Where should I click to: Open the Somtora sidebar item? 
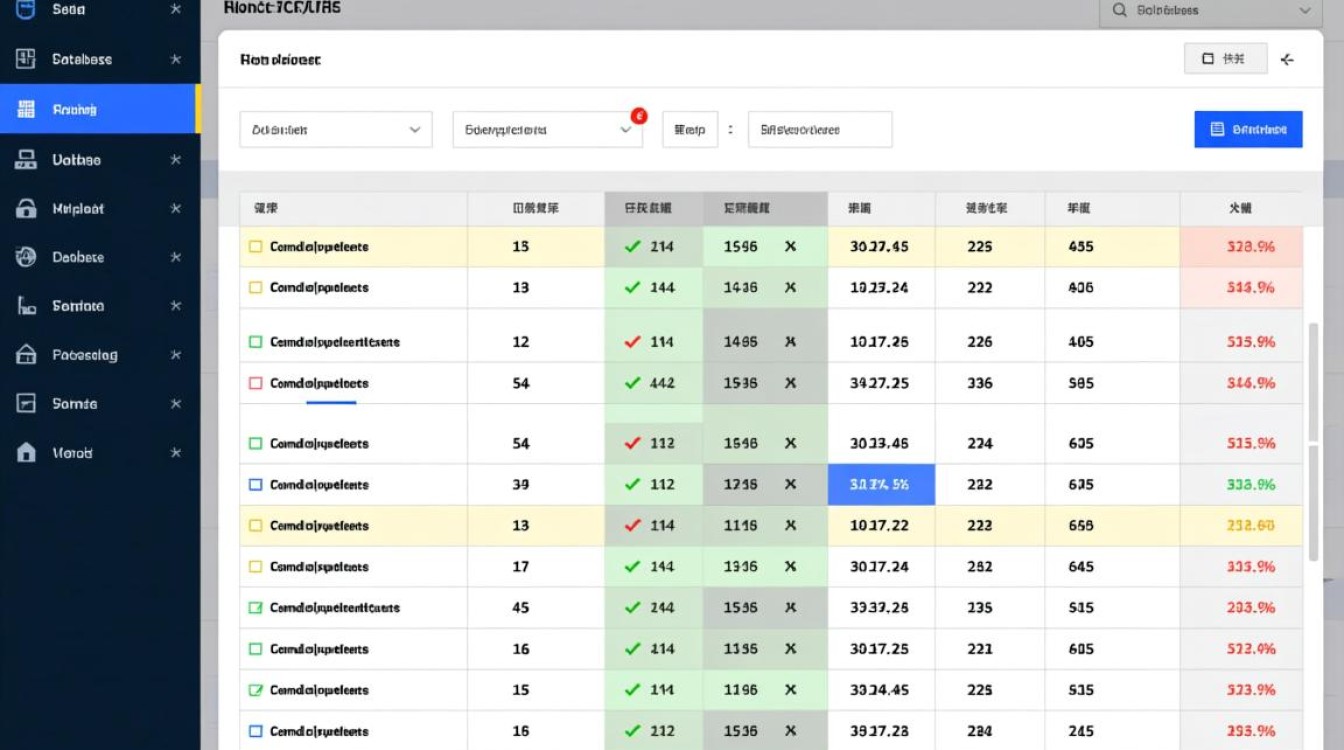coord(100,306)
